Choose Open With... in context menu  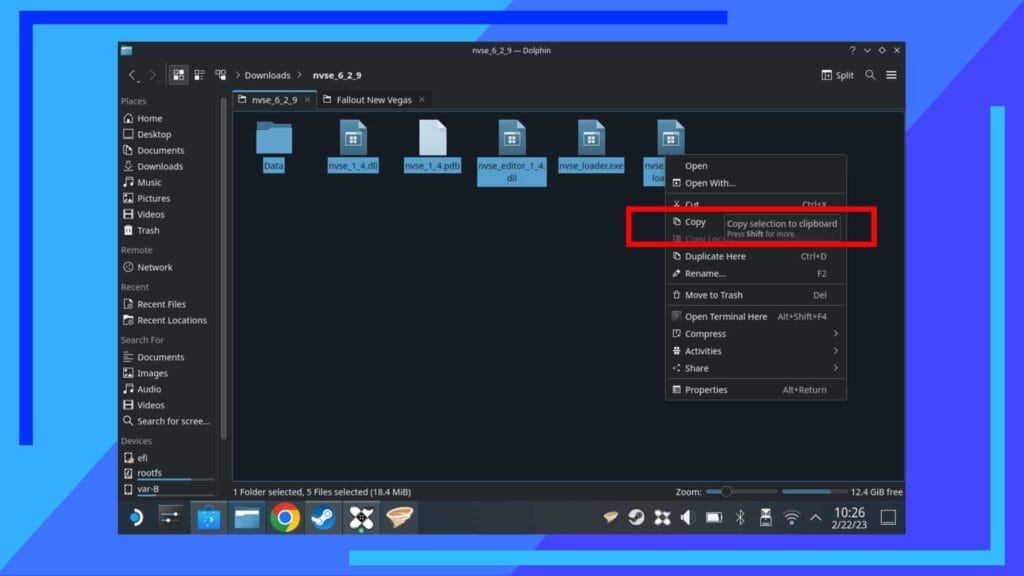756,183
